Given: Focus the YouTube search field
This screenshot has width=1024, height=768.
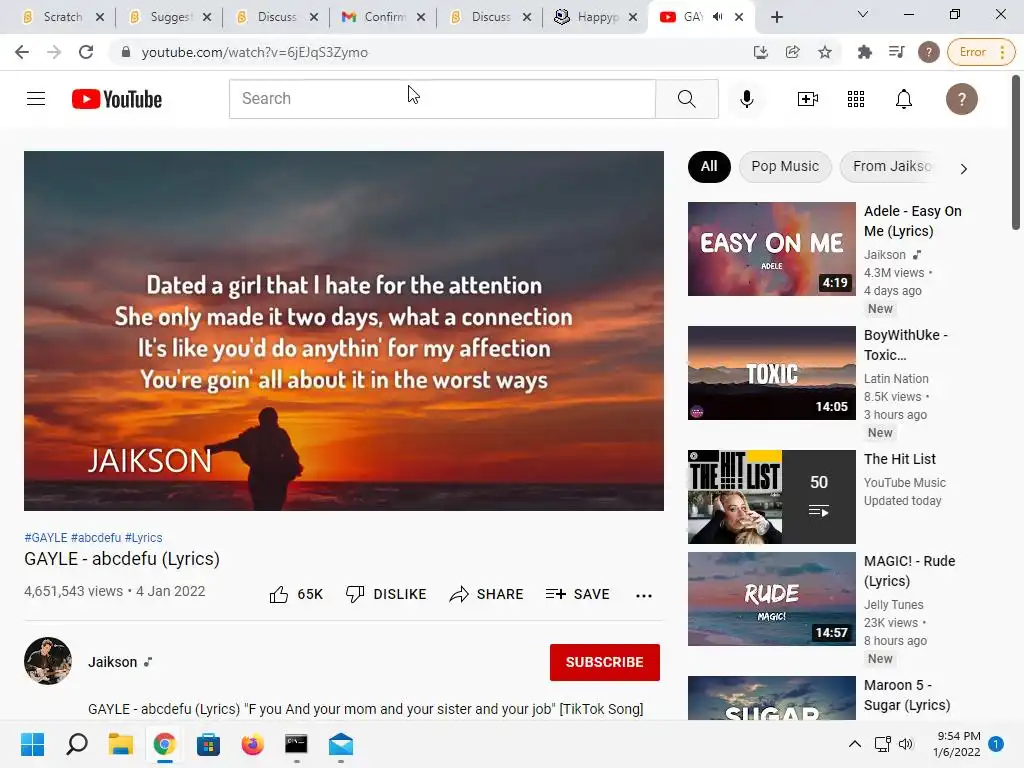Looking at the screenshot, I should coord(442,99).
